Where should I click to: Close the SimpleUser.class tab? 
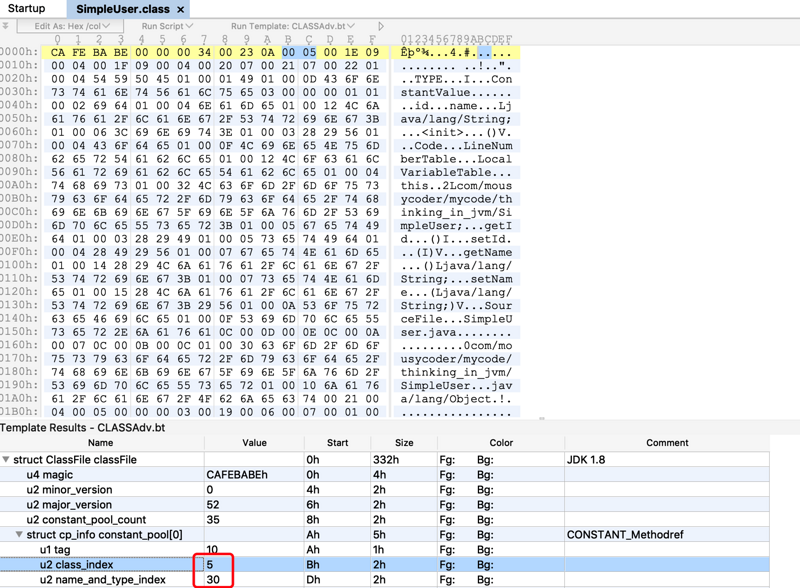coord(181,10)
